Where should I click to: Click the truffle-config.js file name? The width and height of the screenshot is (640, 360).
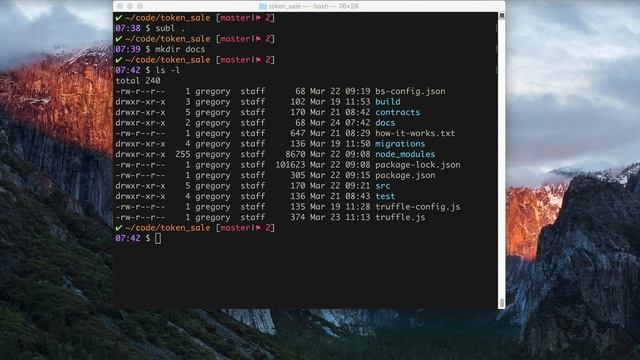coord(418,207)
